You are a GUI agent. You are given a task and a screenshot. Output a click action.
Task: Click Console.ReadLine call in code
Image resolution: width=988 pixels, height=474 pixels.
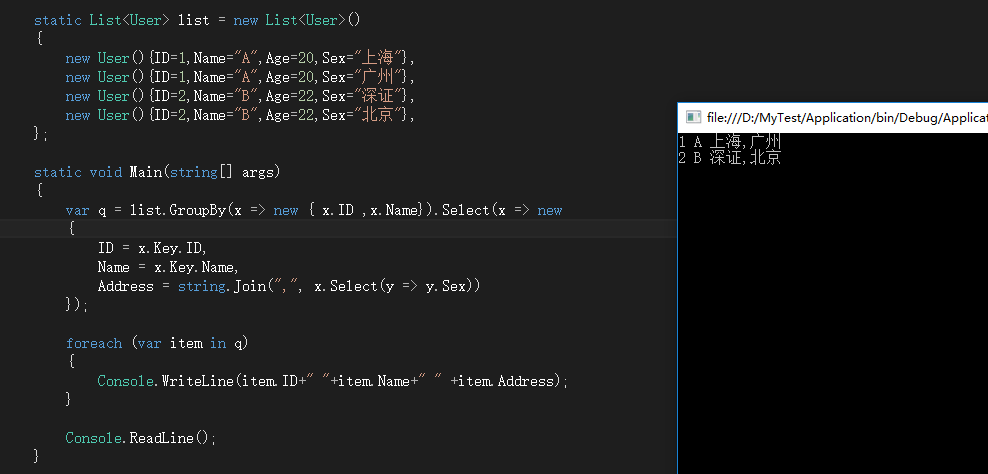[140, 438]
